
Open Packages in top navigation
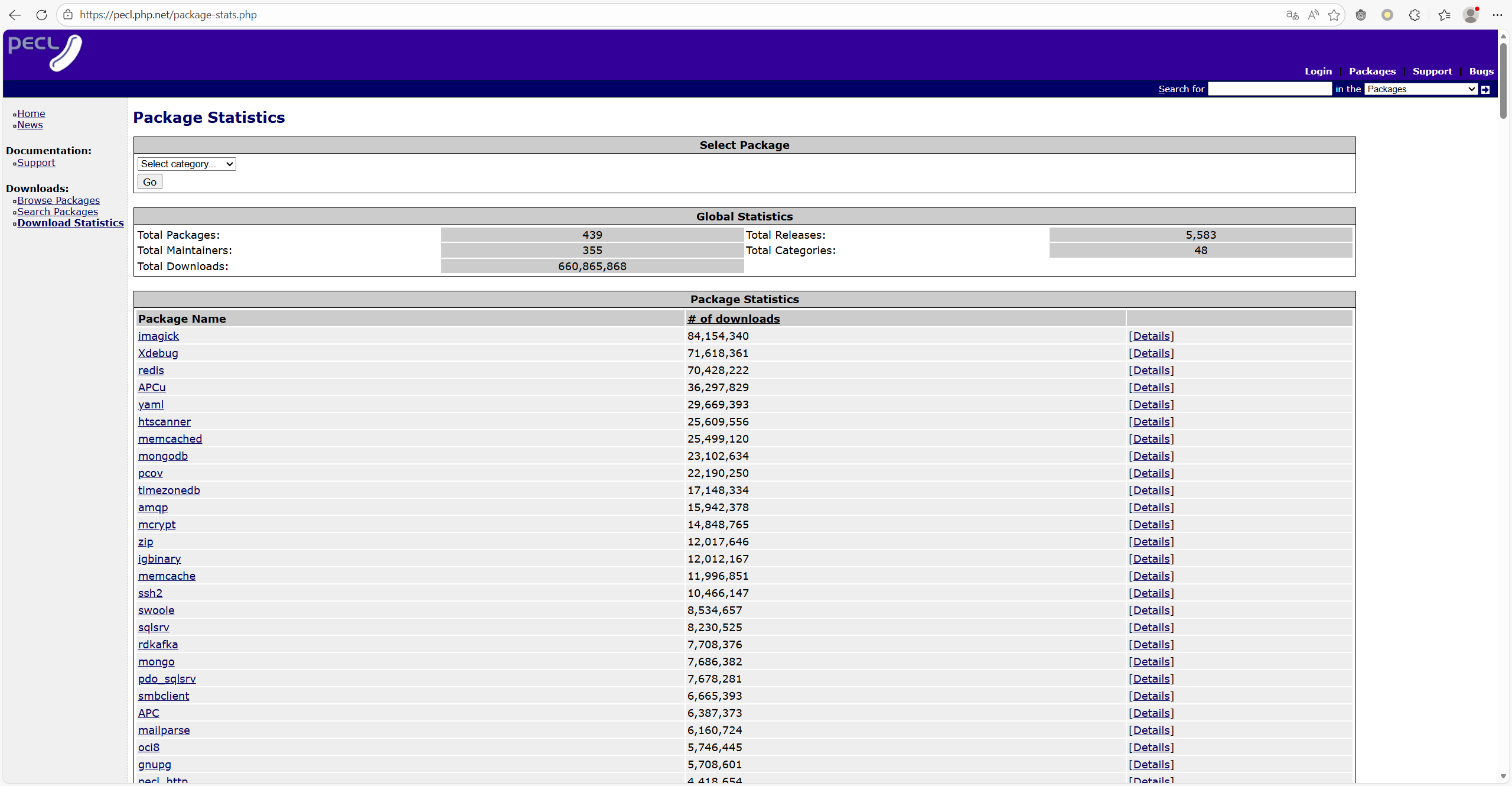1372,71
